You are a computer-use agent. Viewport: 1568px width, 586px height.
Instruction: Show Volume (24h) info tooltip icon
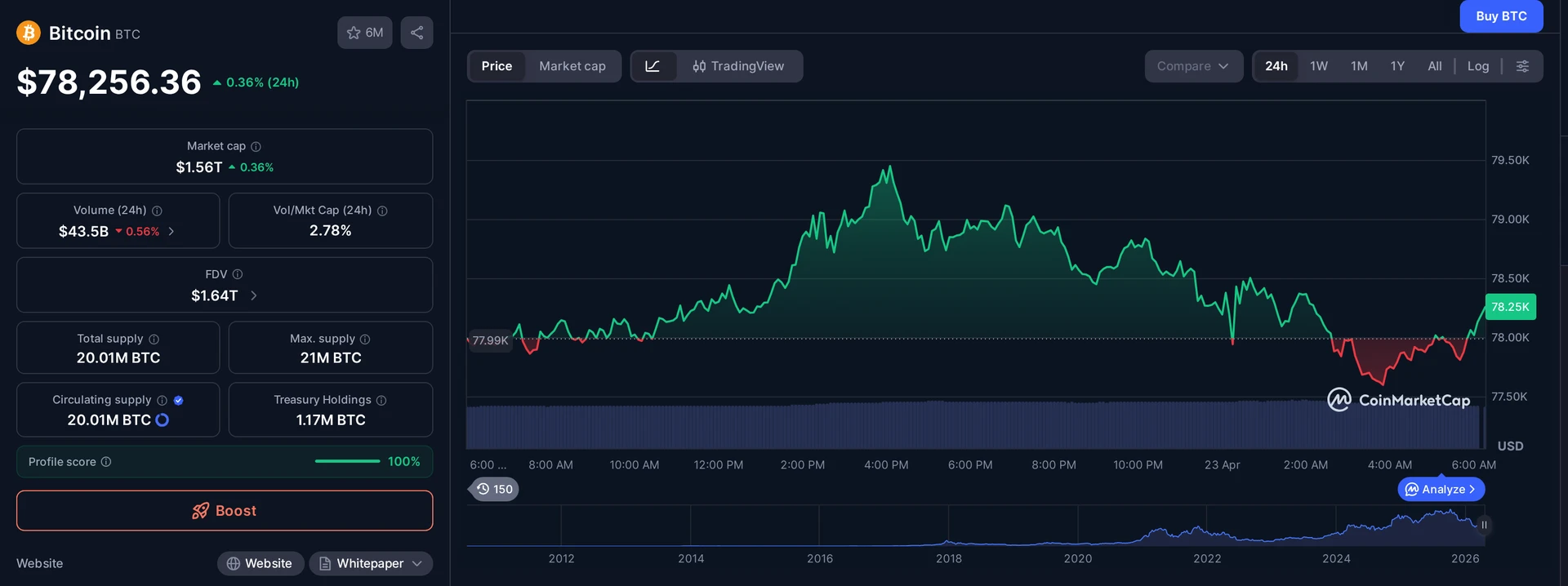click(x=157, y=211)
